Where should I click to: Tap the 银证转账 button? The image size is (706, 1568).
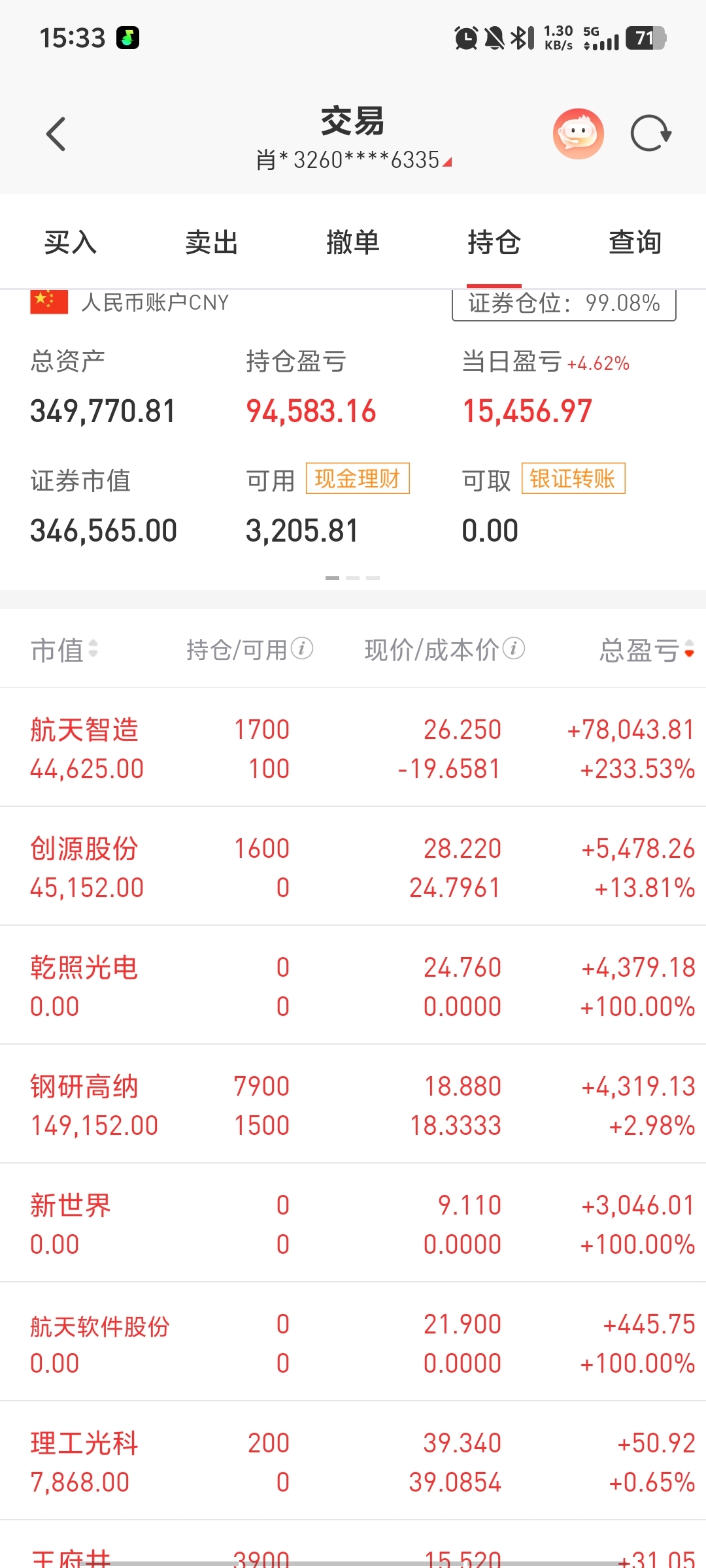click(x=573, y=478)
